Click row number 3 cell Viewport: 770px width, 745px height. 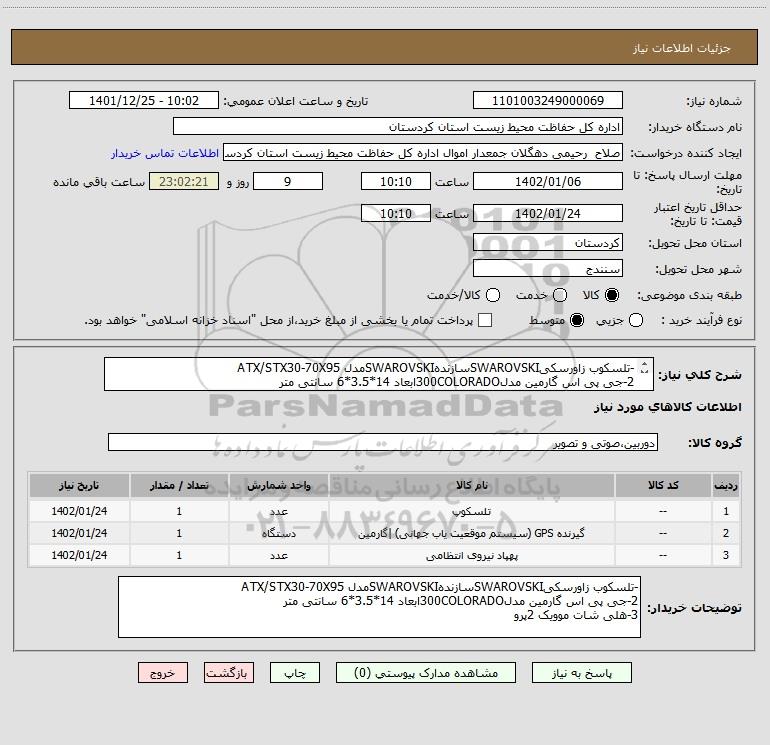tap(726, 555)
